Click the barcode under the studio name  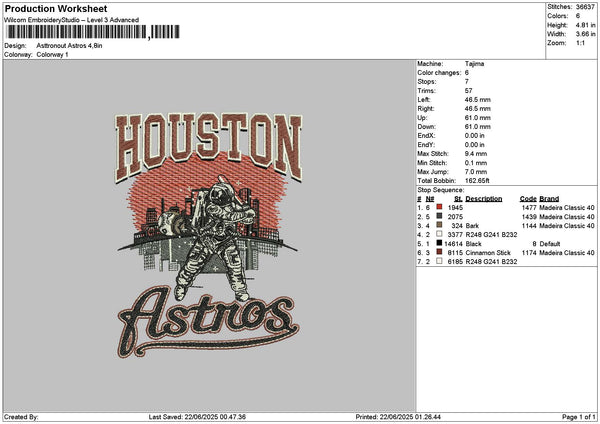(x=93, y=32)
